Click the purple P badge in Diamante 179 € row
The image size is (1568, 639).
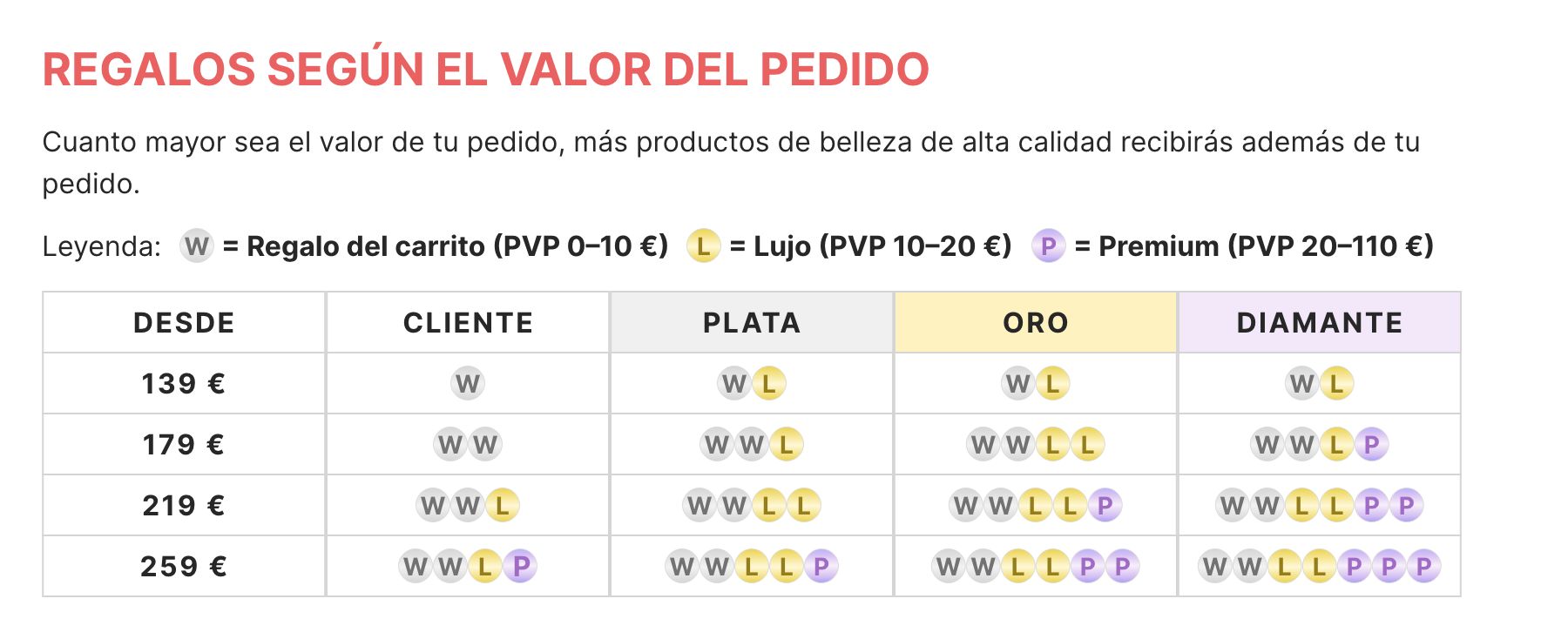[x=1371, y=445]
